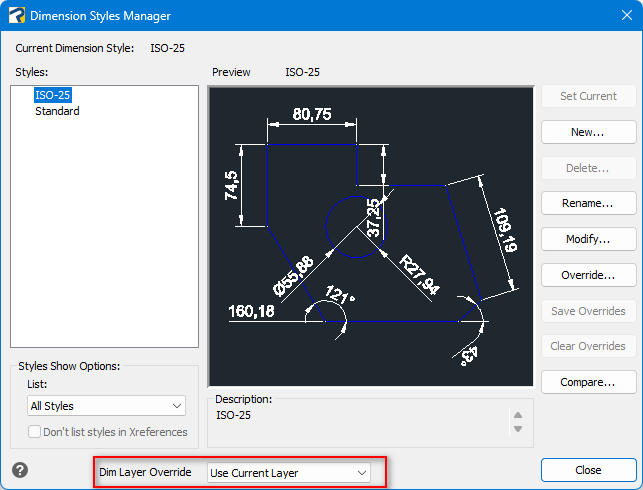Click the Close button
The width and height of the screenshot is (643, 490).
(588, 470)
